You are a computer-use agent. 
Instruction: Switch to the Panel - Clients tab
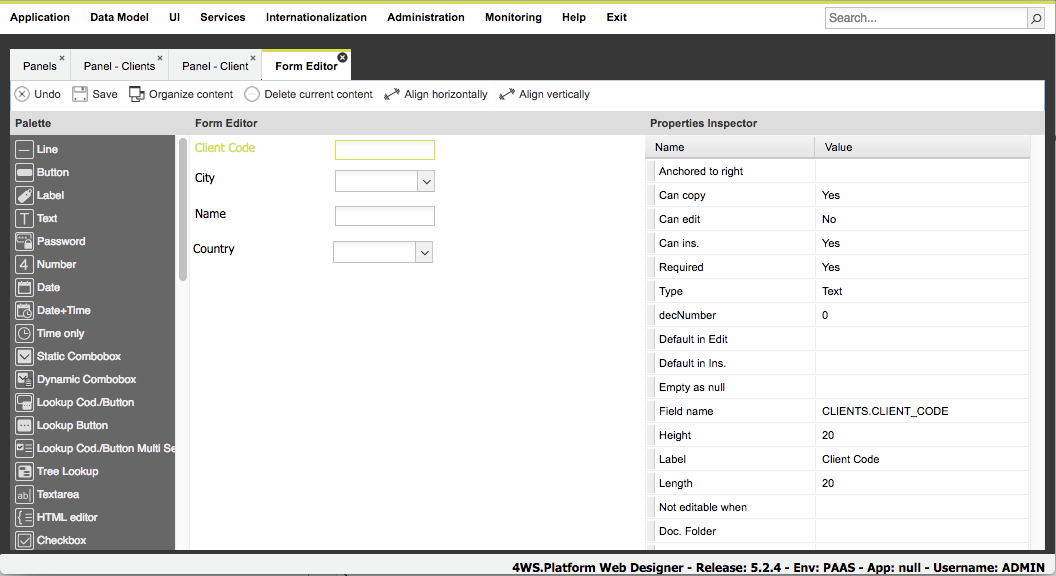click(x=119, y=66)
